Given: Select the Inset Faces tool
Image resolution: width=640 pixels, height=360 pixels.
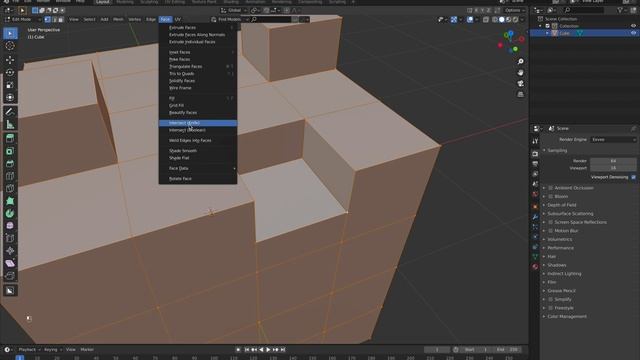Looking at the screenshot, I should click(10, 151).
